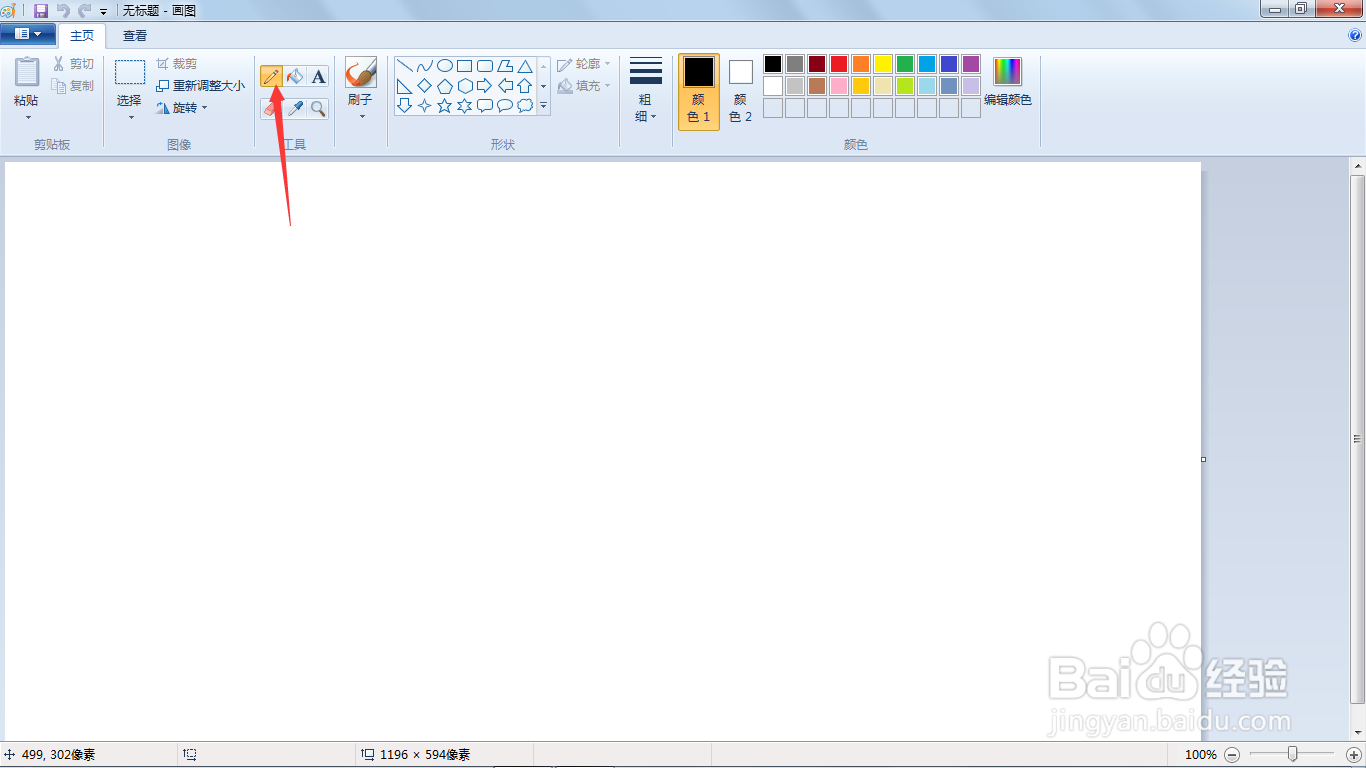Click the vertical scrollbar

pyautogui.click(x=1357, y=440)
